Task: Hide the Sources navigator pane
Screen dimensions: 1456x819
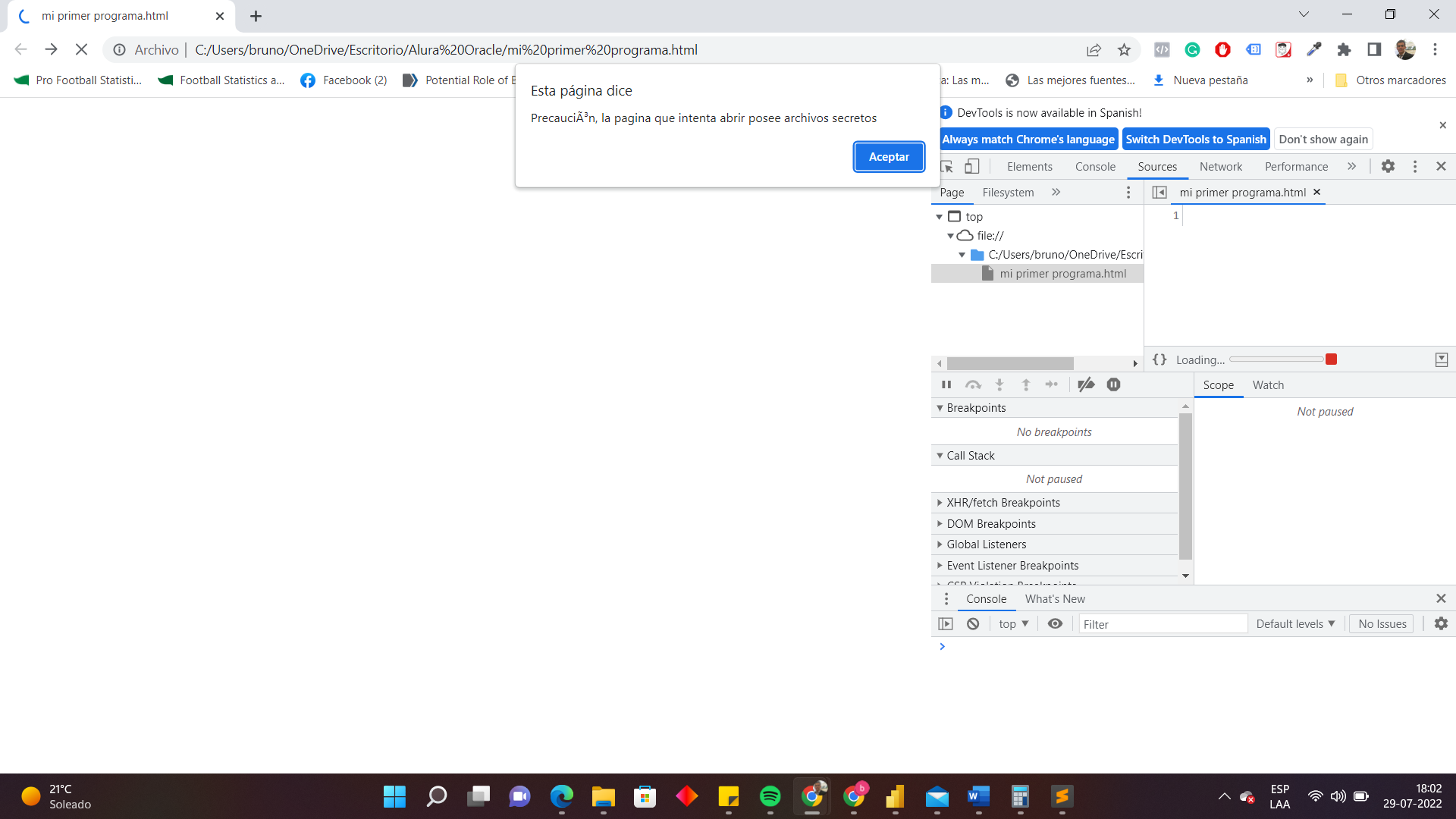Action: pos(1159,193)
